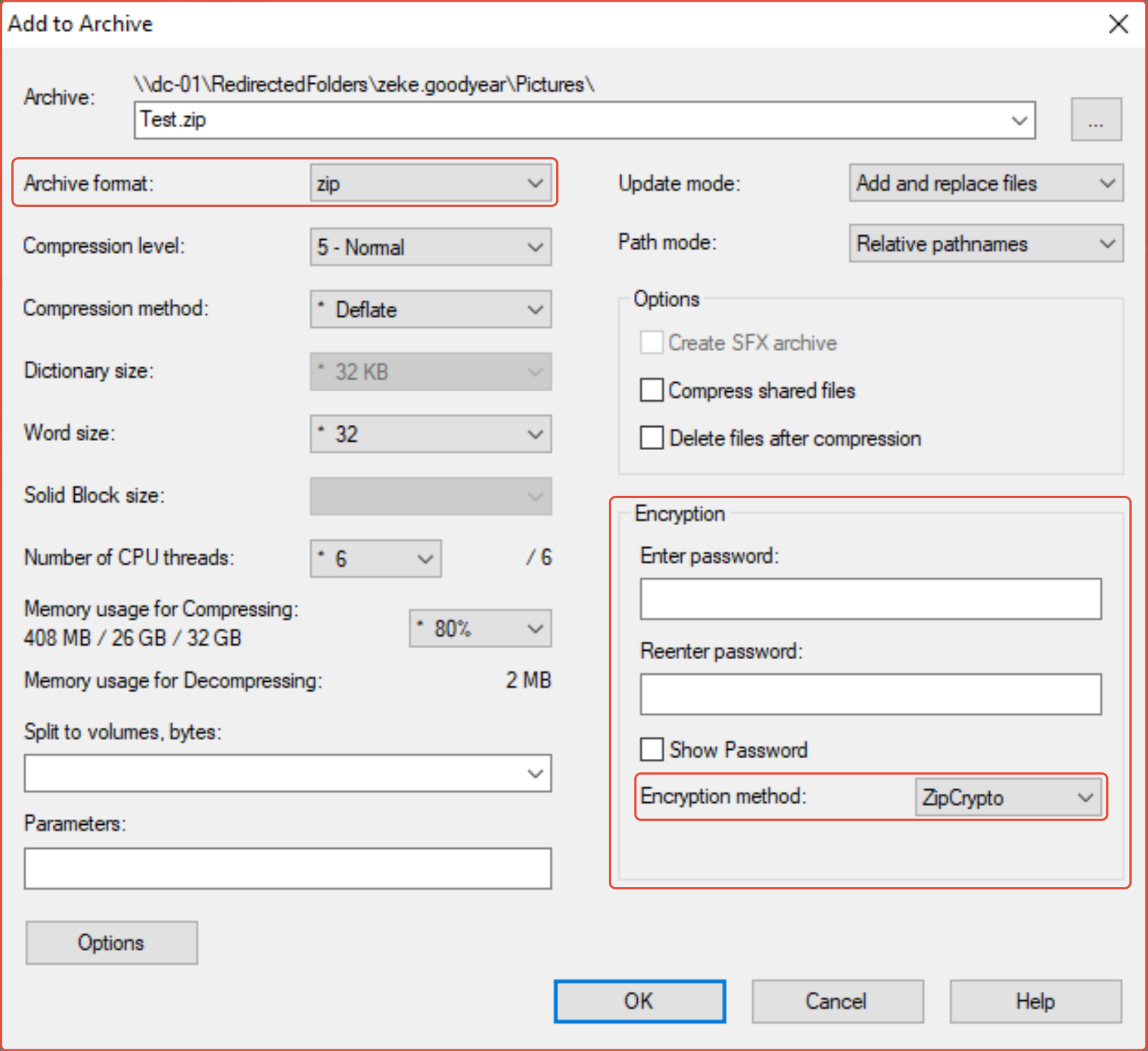Open the Path mode dropdown
The height and width of the screenshot is (1051, 1148).
986,244
